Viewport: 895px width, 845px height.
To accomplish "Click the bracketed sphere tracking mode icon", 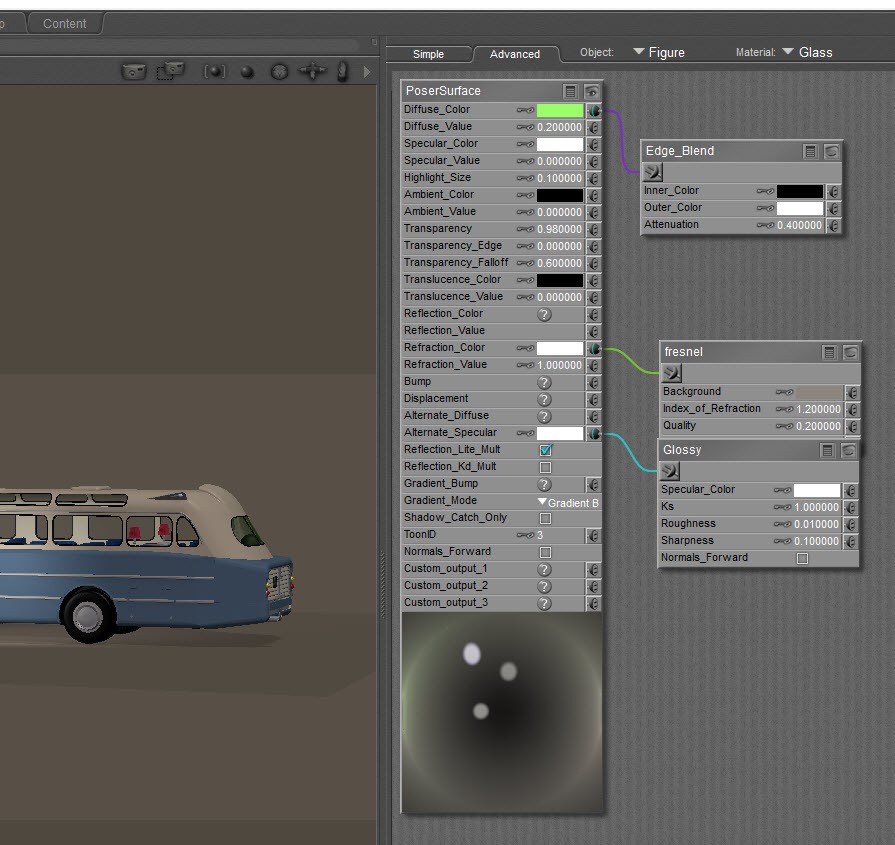I will (x=215, y=72).
